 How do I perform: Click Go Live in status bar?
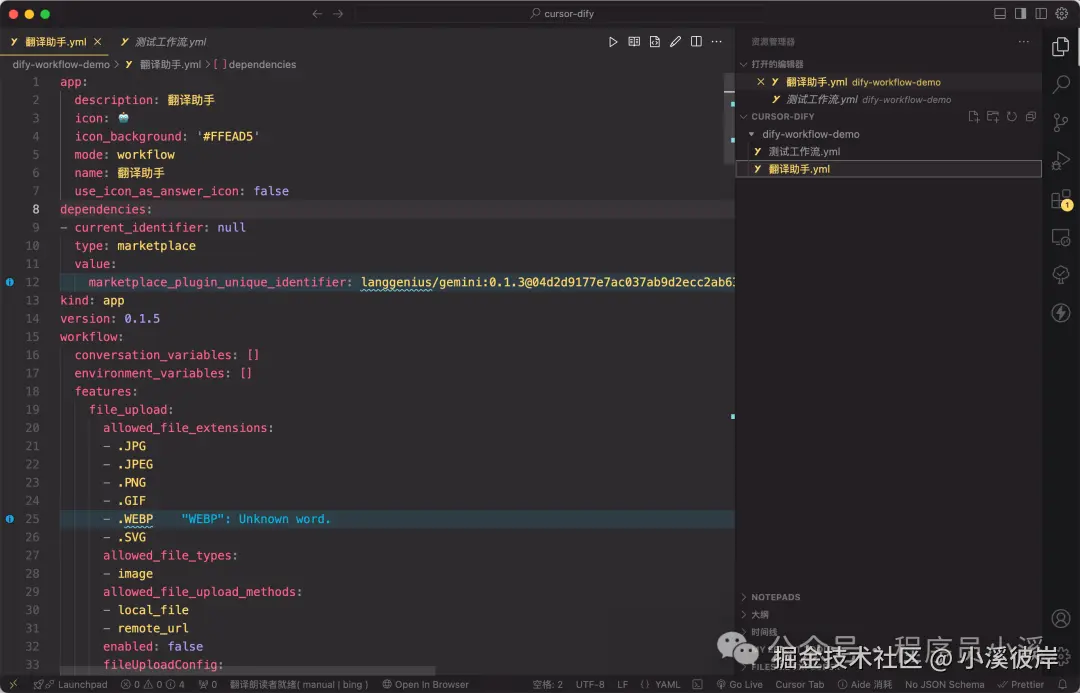tap(740, 684)
